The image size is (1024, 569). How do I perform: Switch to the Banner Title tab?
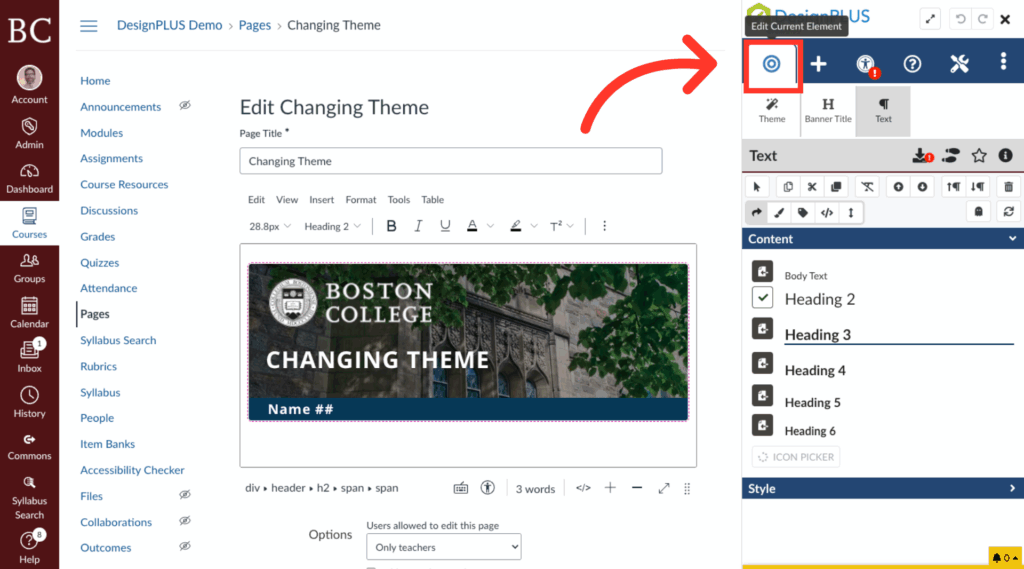[828, 110]
